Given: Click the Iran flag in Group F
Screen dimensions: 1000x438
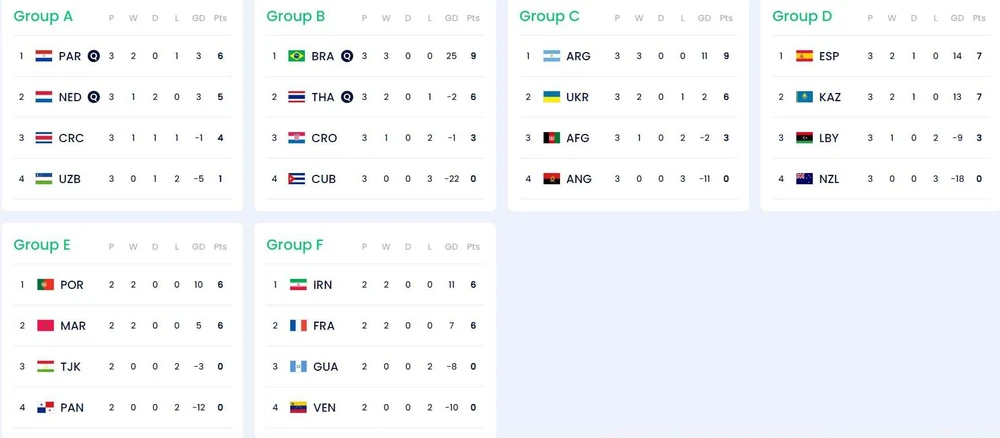Looking at the screenshot, I should [298, 285].
